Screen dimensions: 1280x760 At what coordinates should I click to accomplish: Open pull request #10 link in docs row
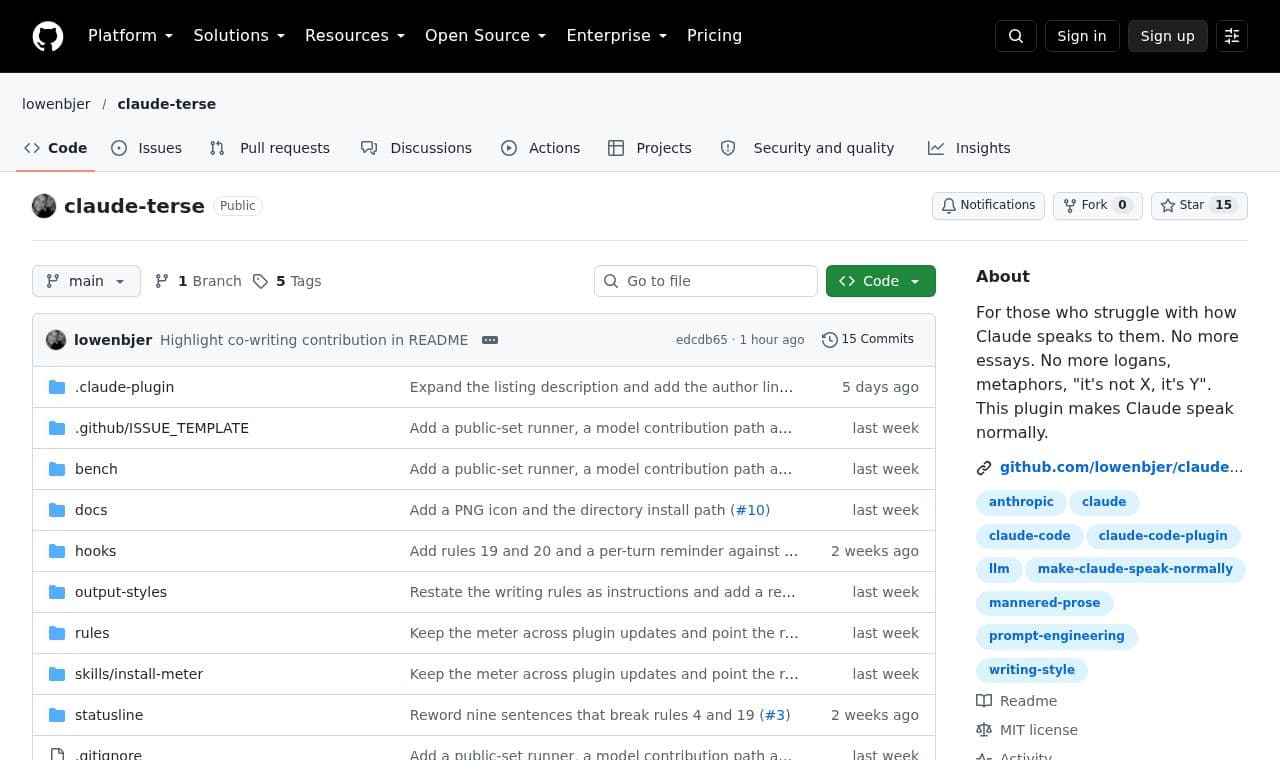750,510
